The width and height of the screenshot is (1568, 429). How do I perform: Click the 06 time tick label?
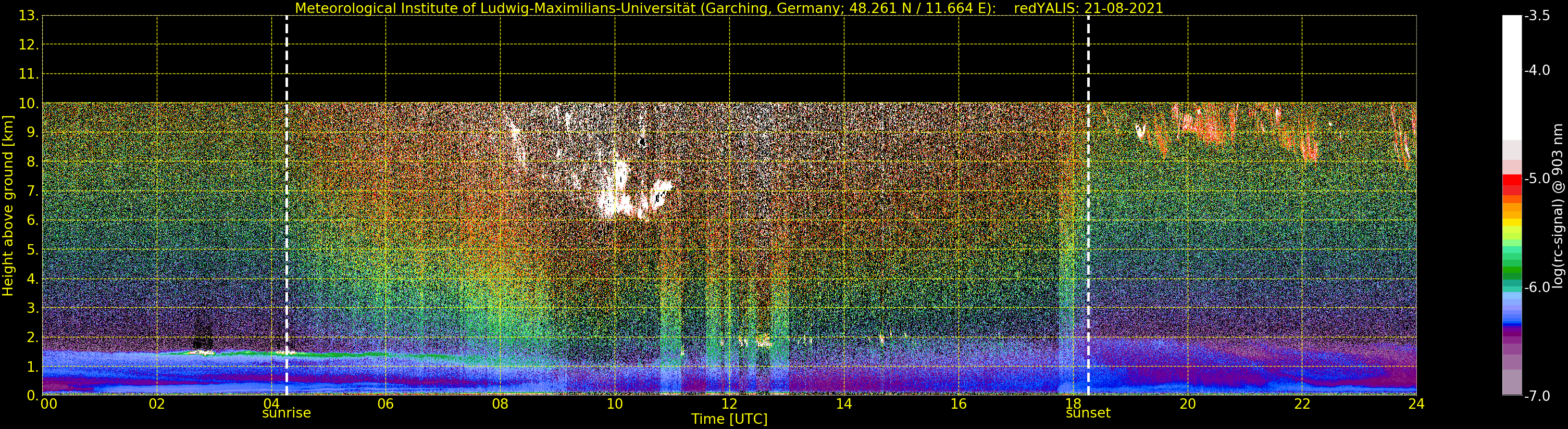386,403
